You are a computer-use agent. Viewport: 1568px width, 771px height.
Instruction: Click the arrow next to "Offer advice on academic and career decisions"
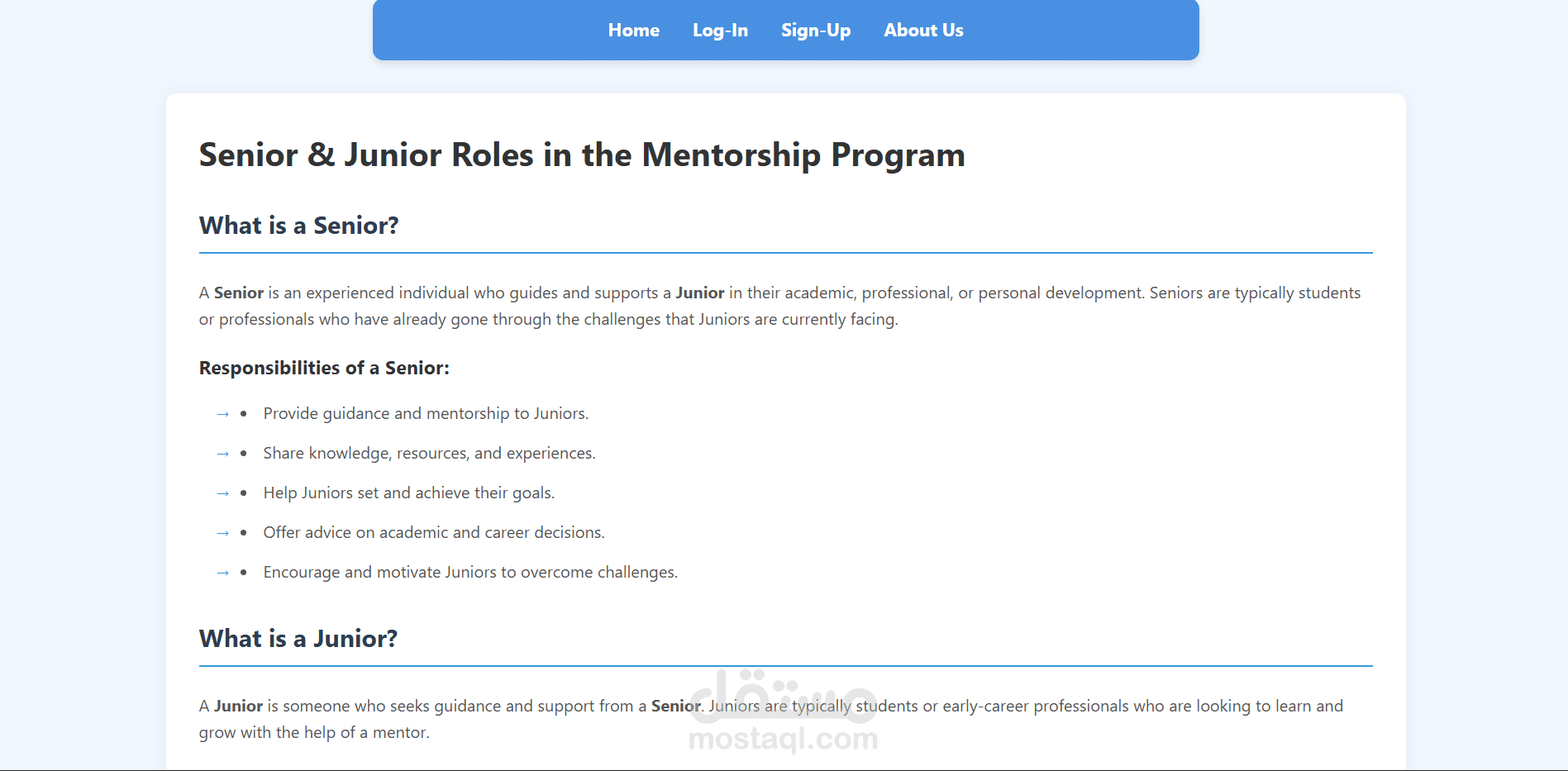click(222, 532)
